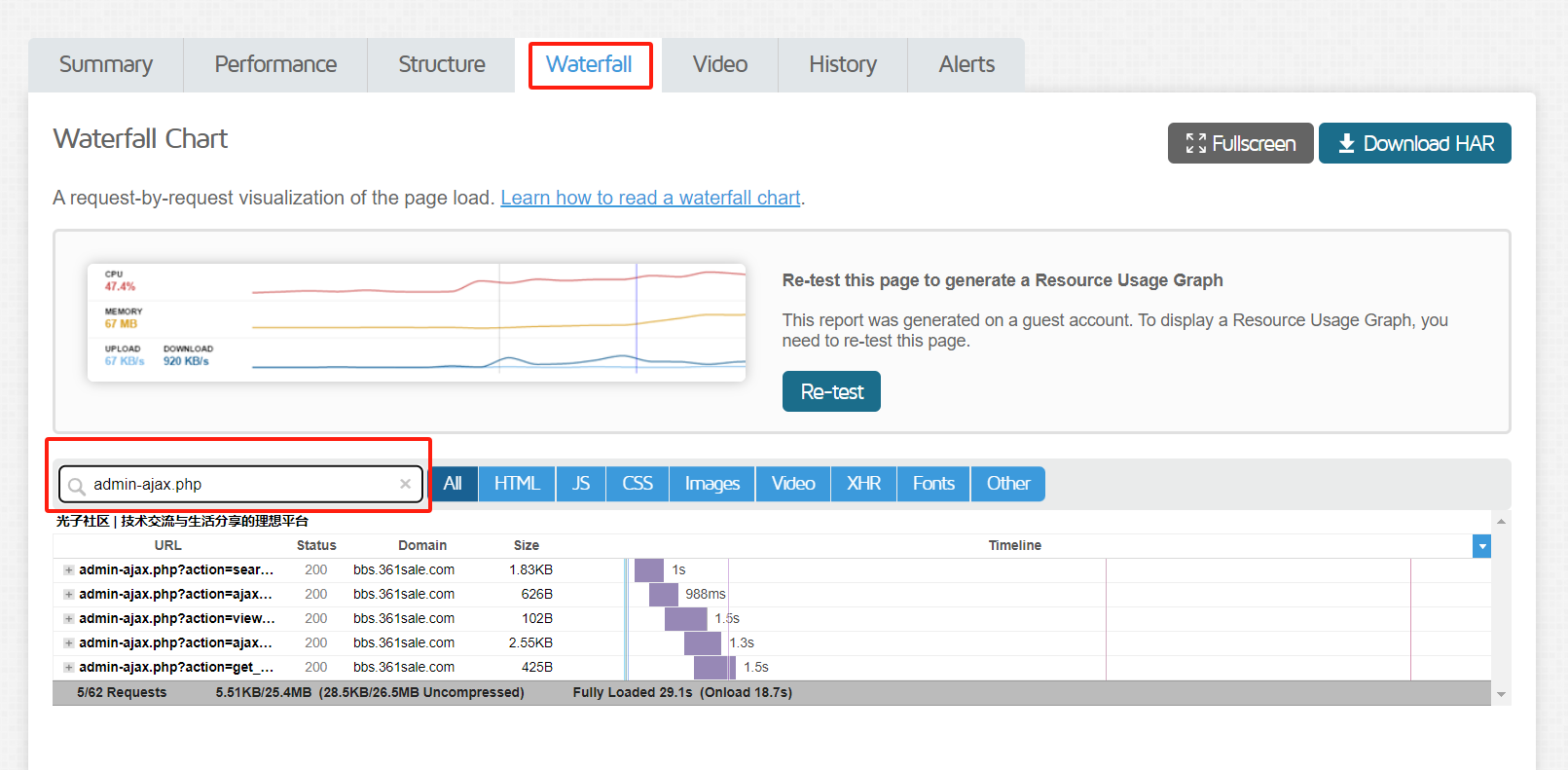The height and width of the screenshot is (770, 1568).
Task: Click the URL column header
Action: [x=167, y=545]
